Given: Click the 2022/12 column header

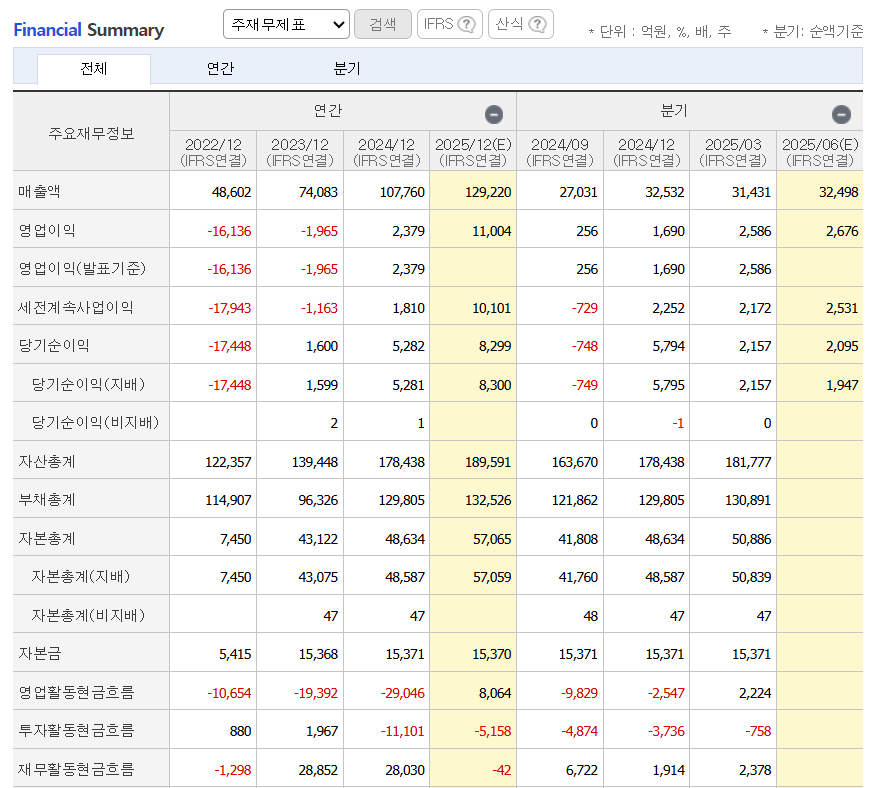Looking at the screenshot, I should point(213,152).
